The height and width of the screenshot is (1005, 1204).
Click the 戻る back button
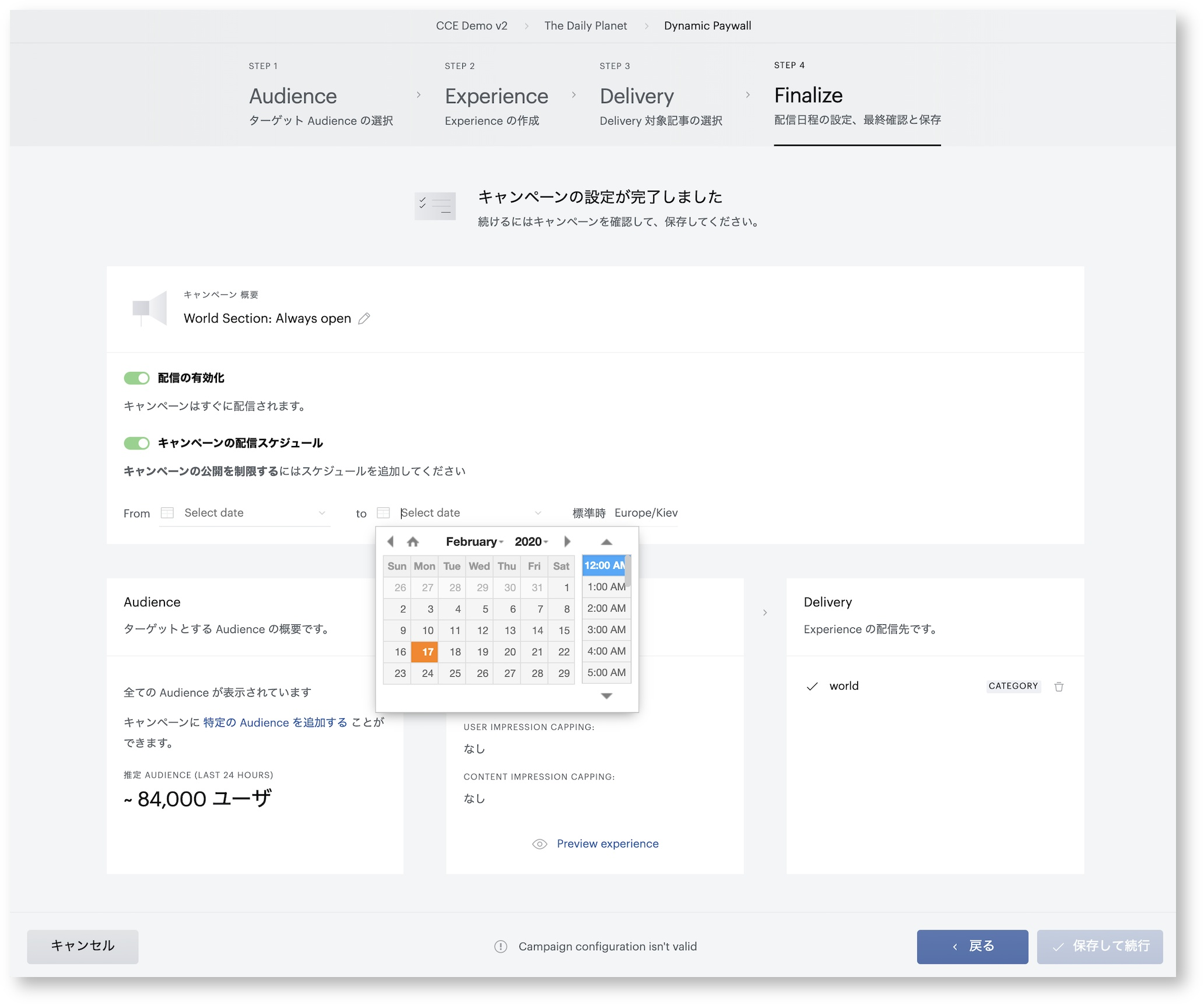coord(972,947)
